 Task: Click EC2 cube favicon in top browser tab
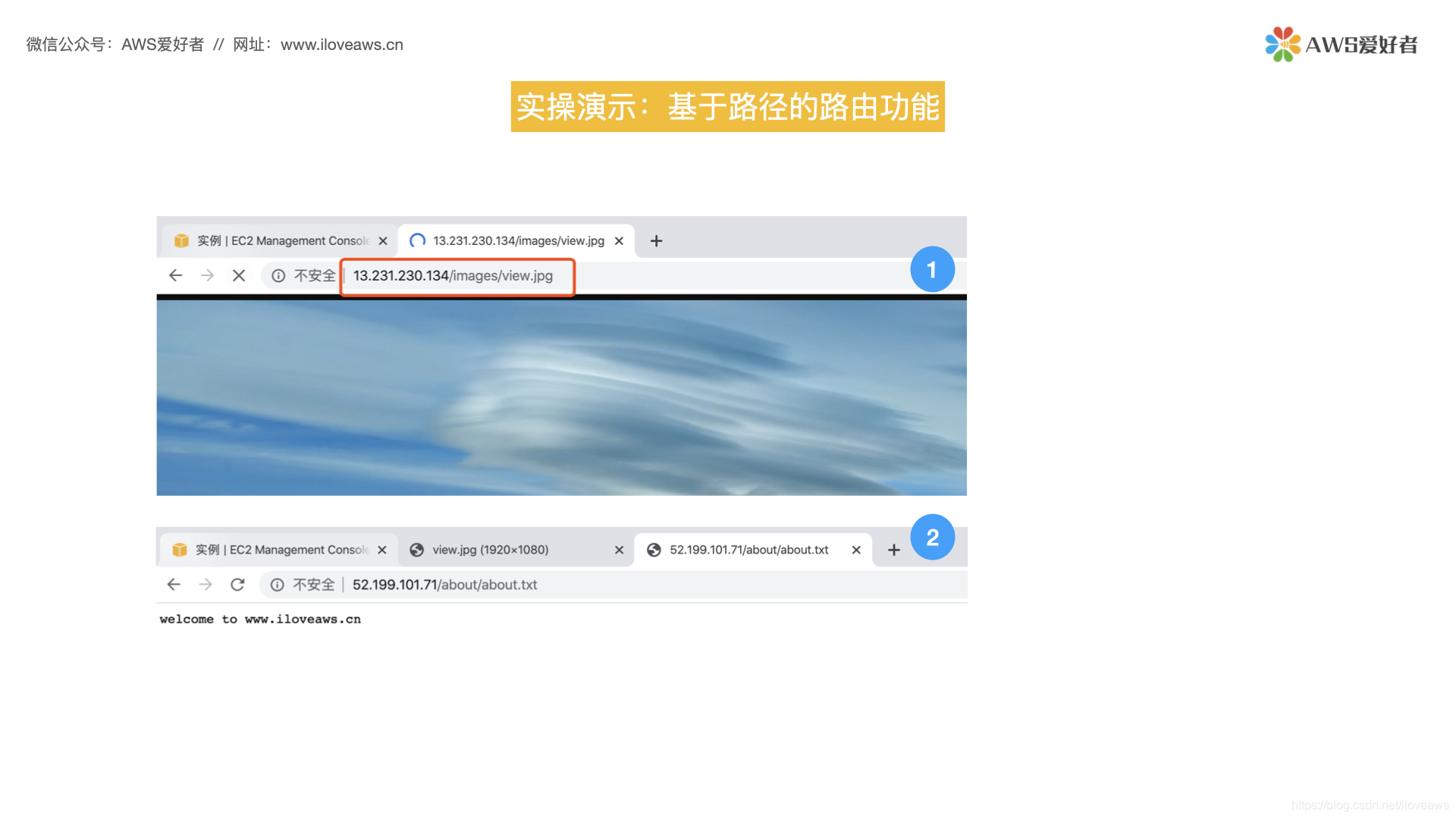(181, 240)
